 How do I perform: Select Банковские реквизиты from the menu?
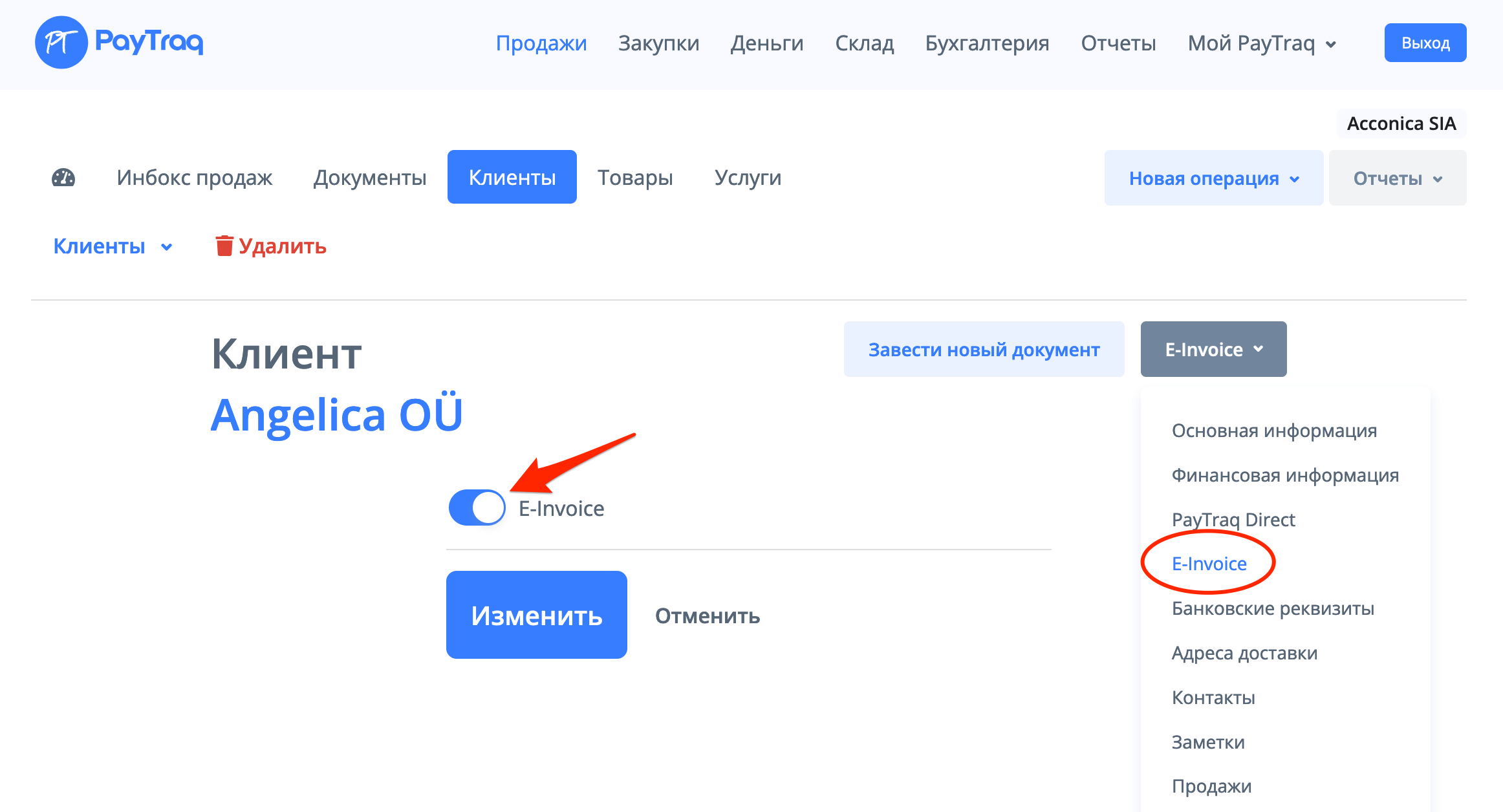coord(1272,608)
